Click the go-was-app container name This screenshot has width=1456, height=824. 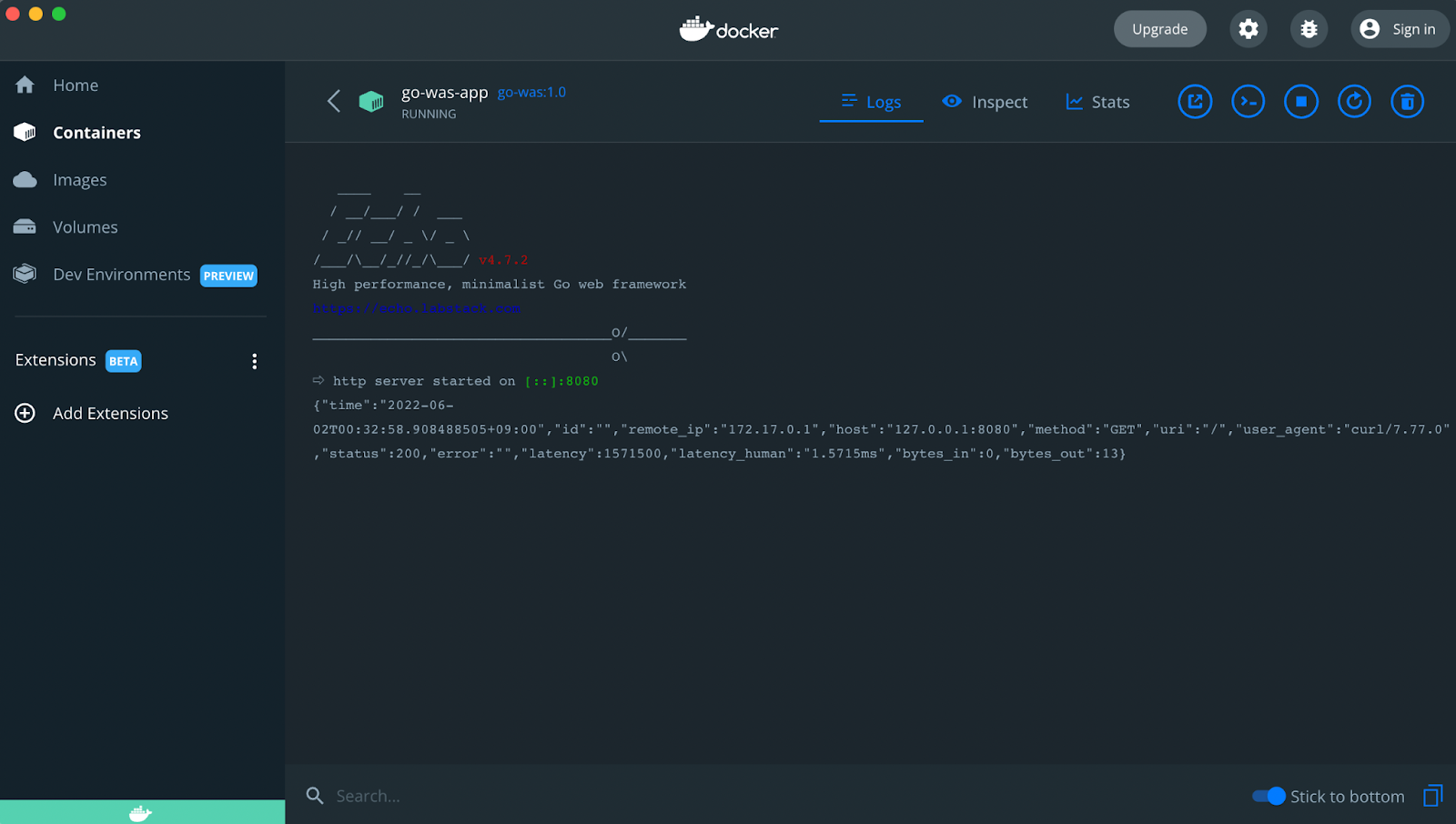(445, 92)
